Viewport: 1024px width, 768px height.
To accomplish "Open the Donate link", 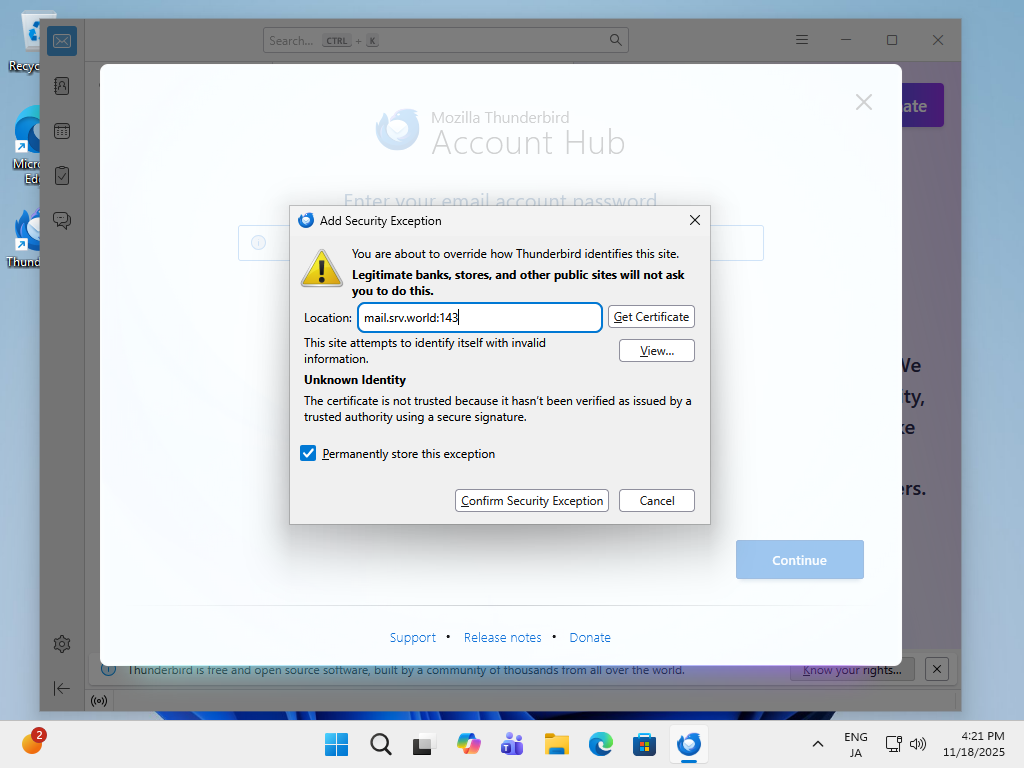I will point(590,637).
